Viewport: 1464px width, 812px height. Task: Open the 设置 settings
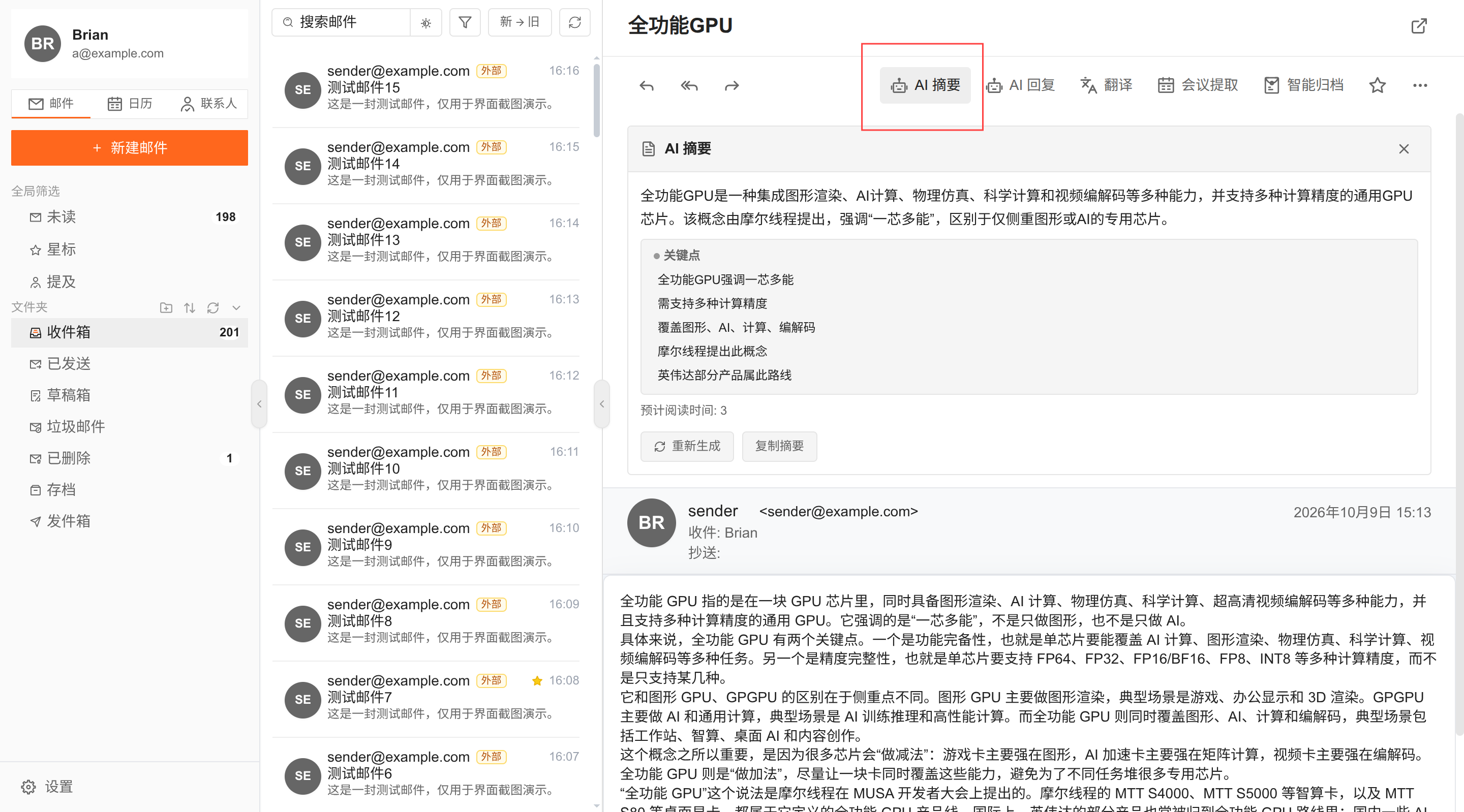click(48, 787)
